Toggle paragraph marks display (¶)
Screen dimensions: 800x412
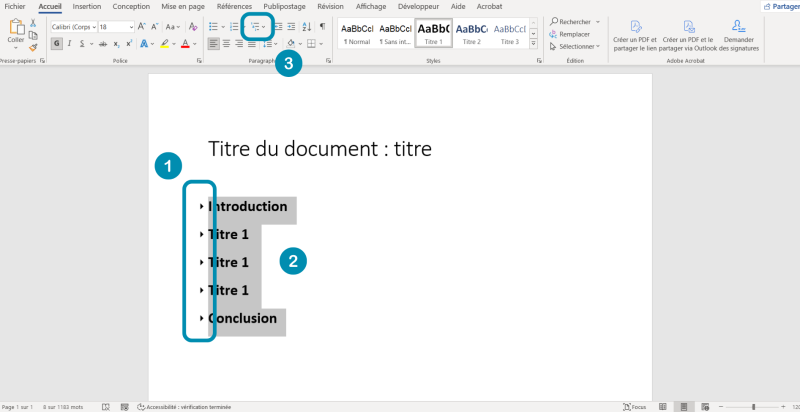pyautogui.click(x=322, y=26)
